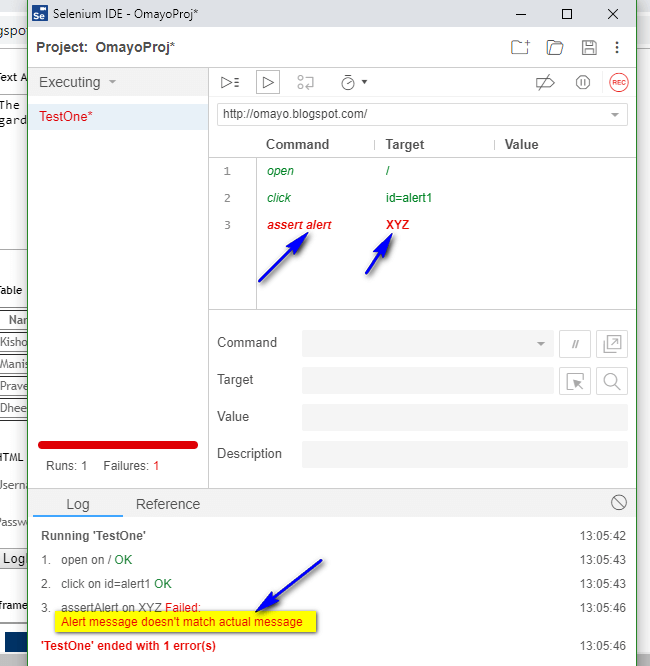Click the Value column header
Image resolution: width=650 pixels, height=666 pixels.
pos(521,144)
